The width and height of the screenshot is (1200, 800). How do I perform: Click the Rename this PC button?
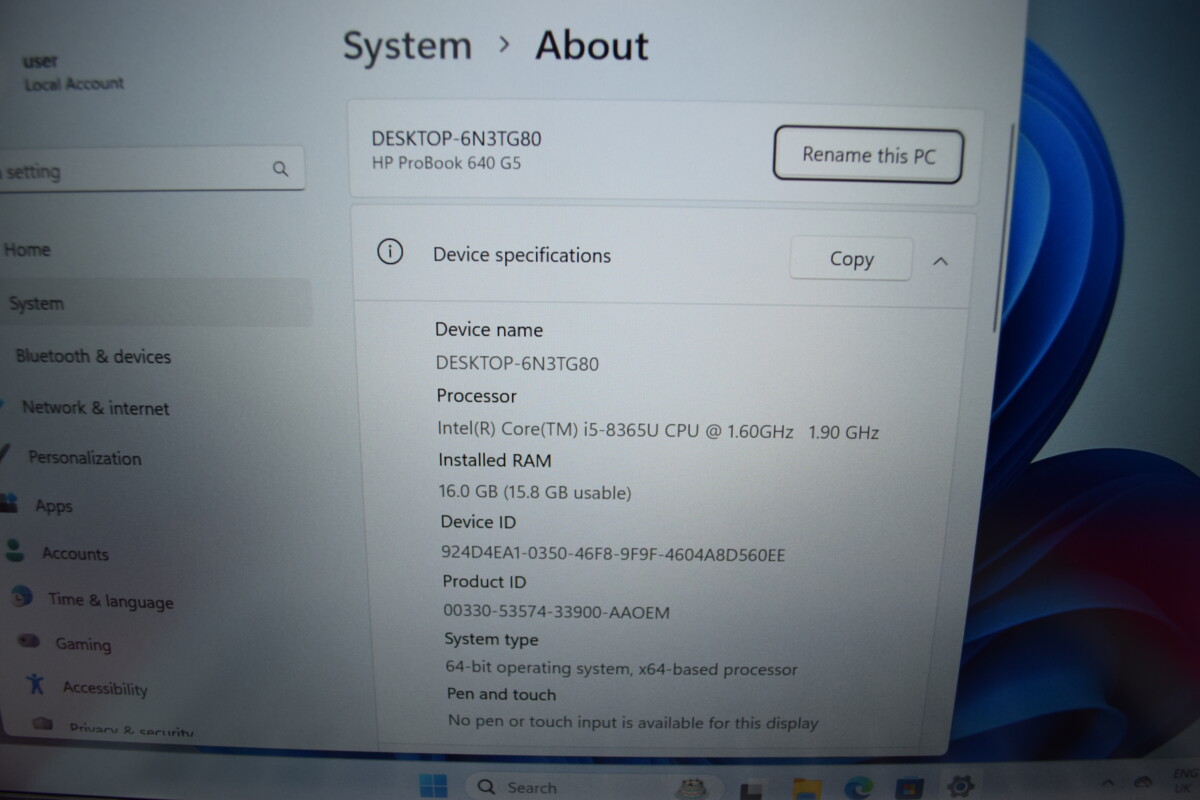(867, 155)
